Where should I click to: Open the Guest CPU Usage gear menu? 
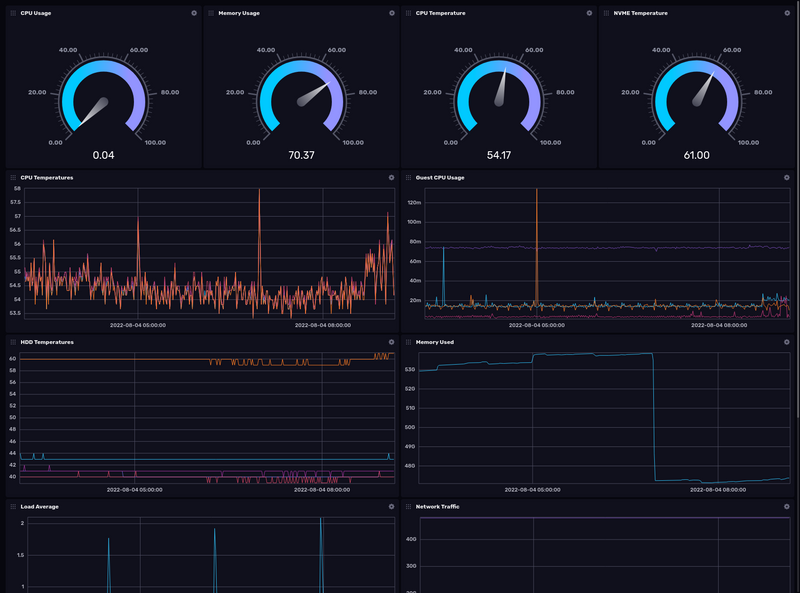(787, 178)
